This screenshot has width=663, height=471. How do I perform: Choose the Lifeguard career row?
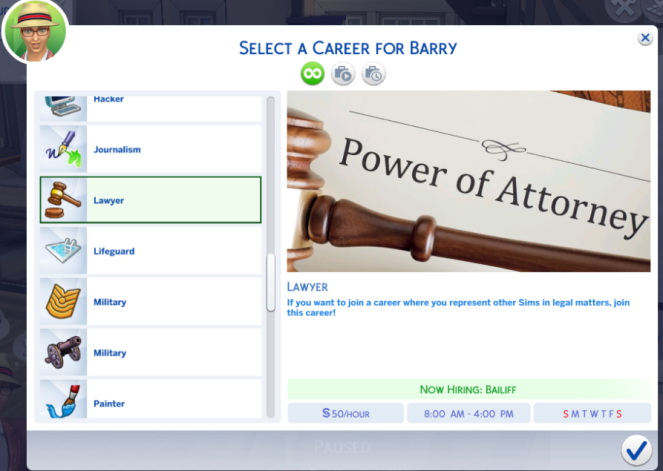coord(151,251)
